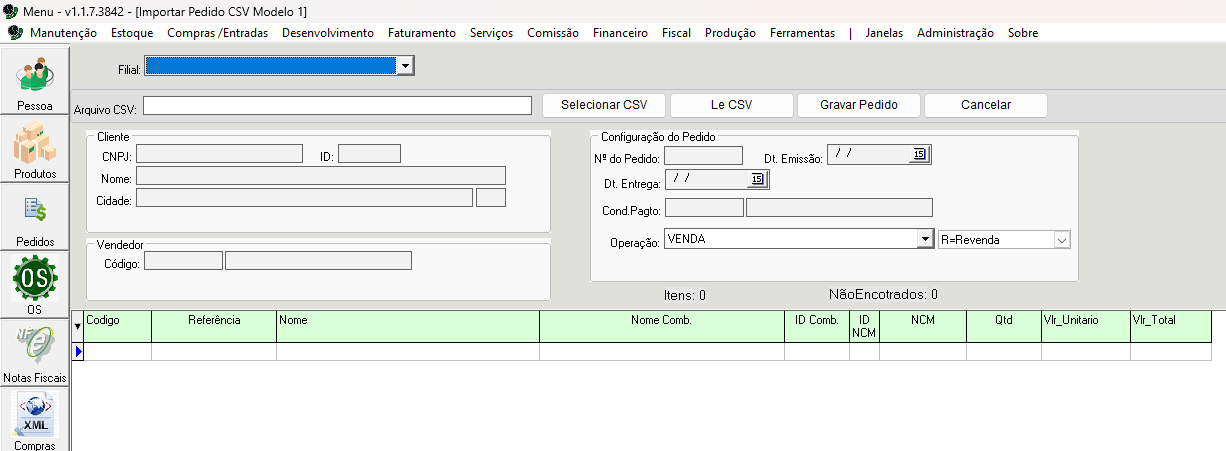Focus the client Nome field
The height and width of the screenshot is (451, 1226).
[321, 176]
